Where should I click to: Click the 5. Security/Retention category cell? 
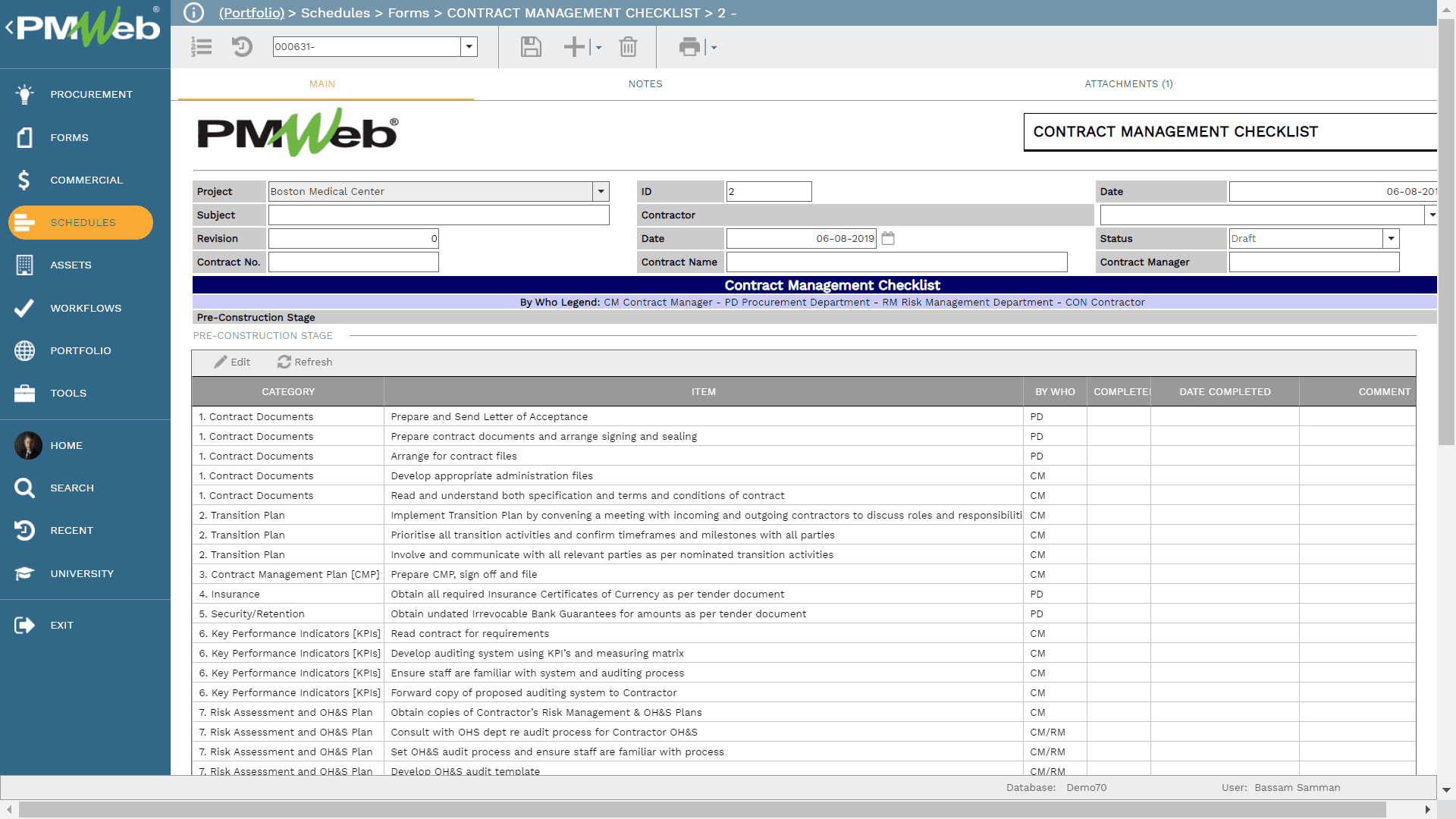(288, 613)
